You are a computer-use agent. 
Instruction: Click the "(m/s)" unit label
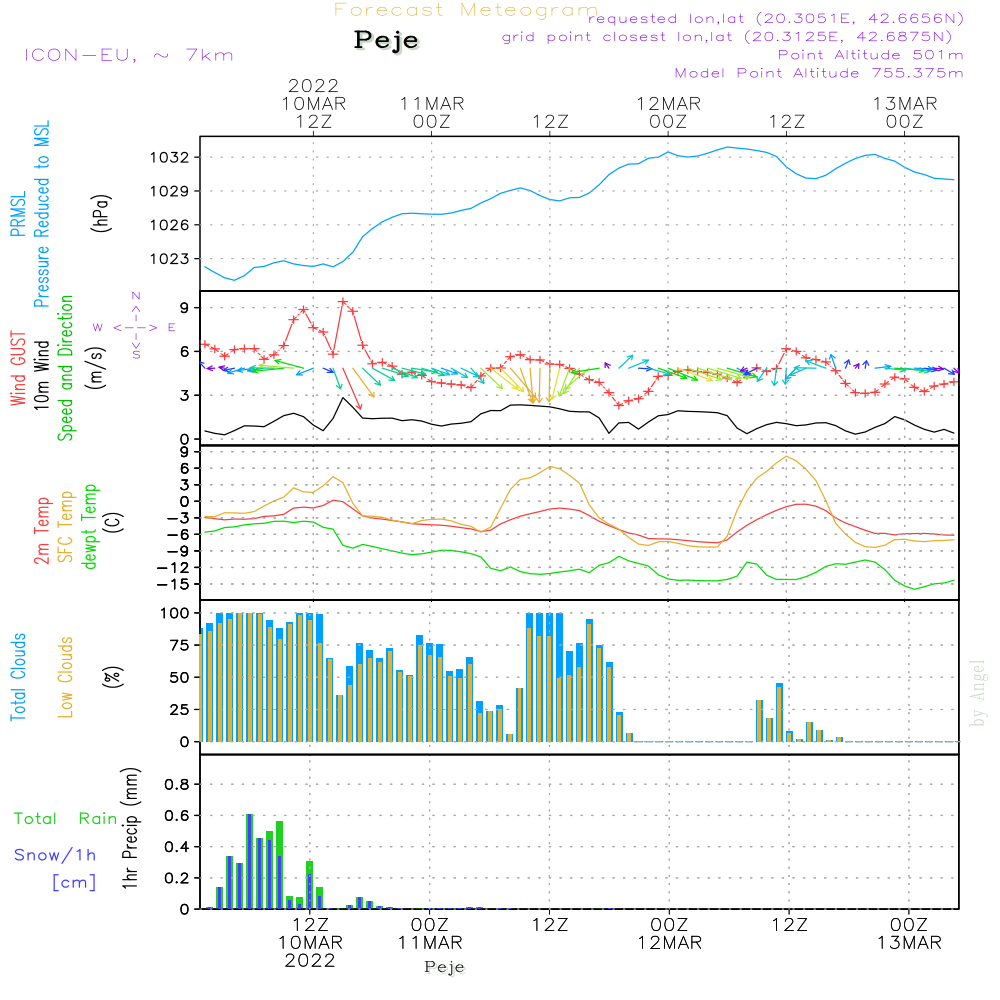[96, 369]
